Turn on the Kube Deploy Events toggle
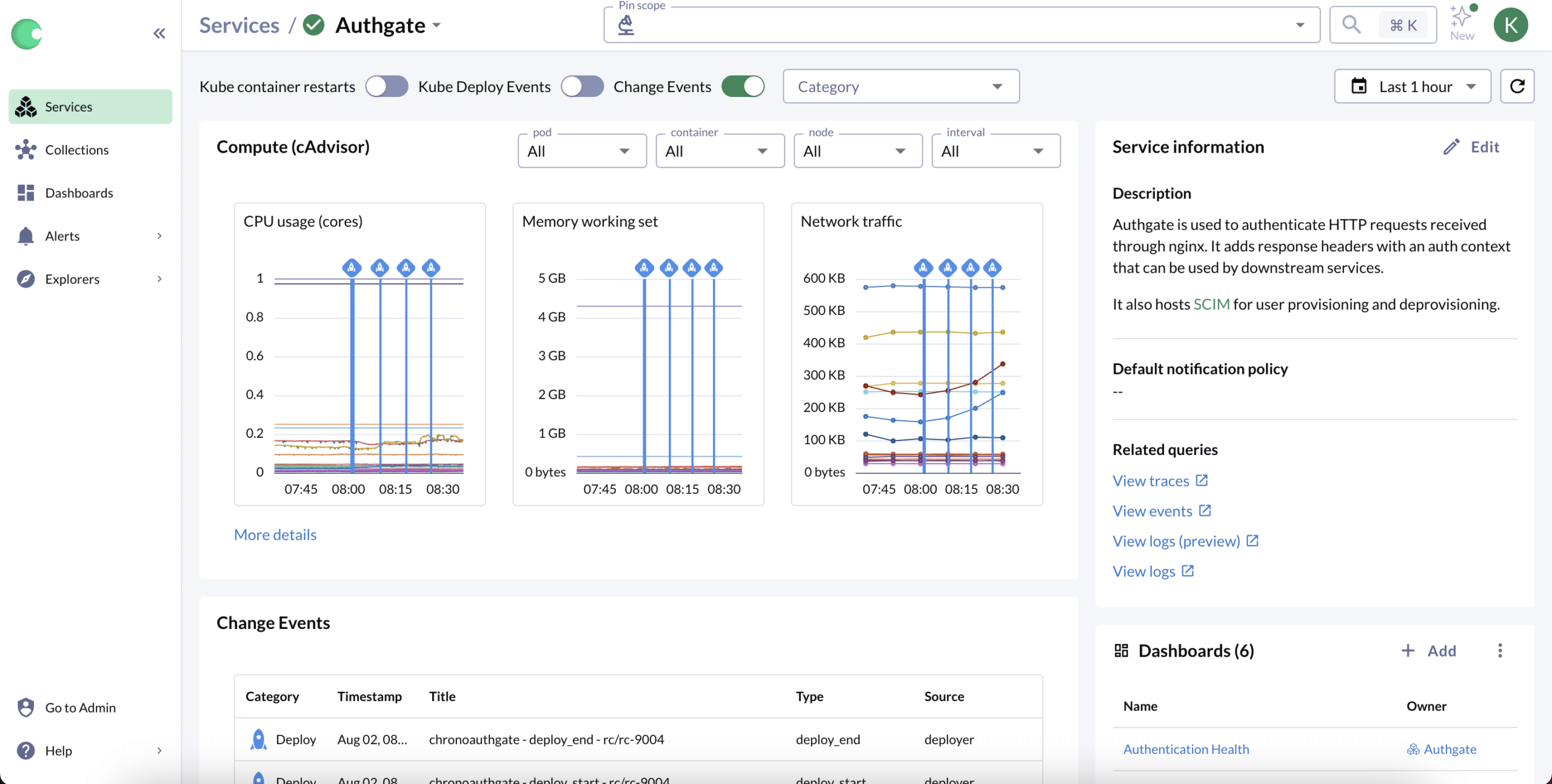 583,86
